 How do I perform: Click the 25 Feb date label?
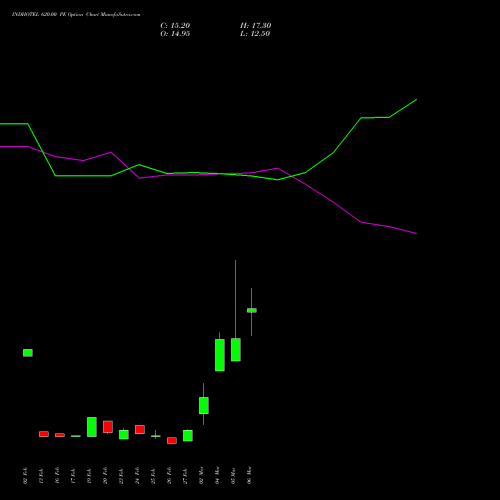[153, 476]
